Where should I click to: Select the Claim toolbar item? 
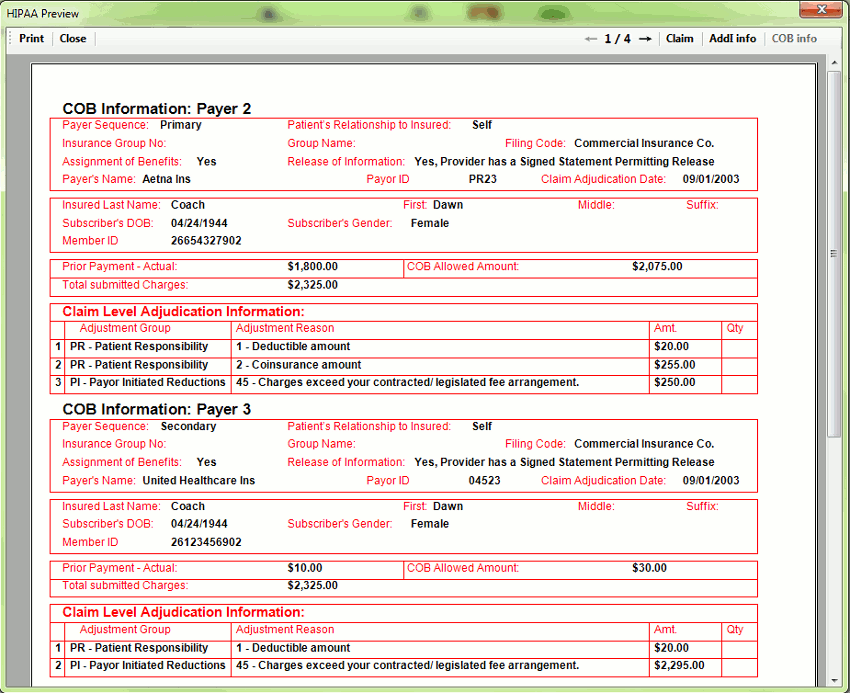[x=680, y=38]
